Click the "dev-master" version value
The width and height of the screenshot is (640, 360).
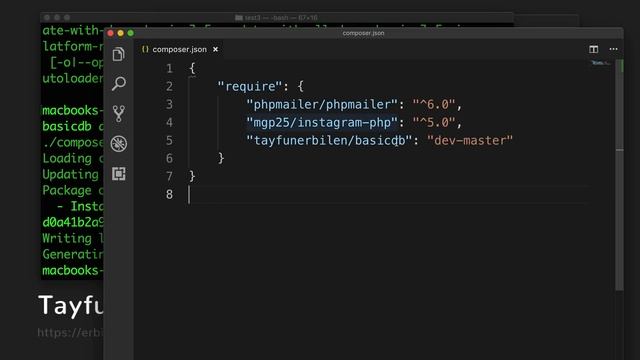(470, 140)
